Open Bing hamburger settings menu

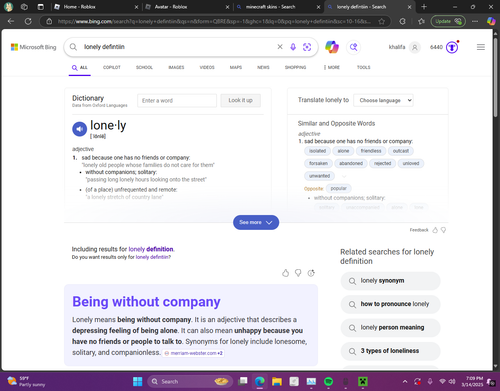pos(481,47)
